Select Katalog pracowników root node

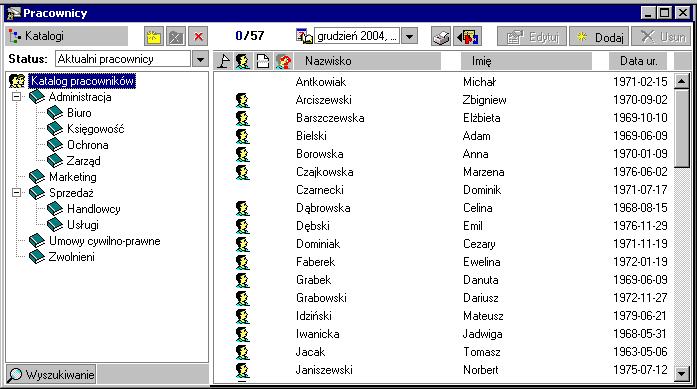(82, 81)
